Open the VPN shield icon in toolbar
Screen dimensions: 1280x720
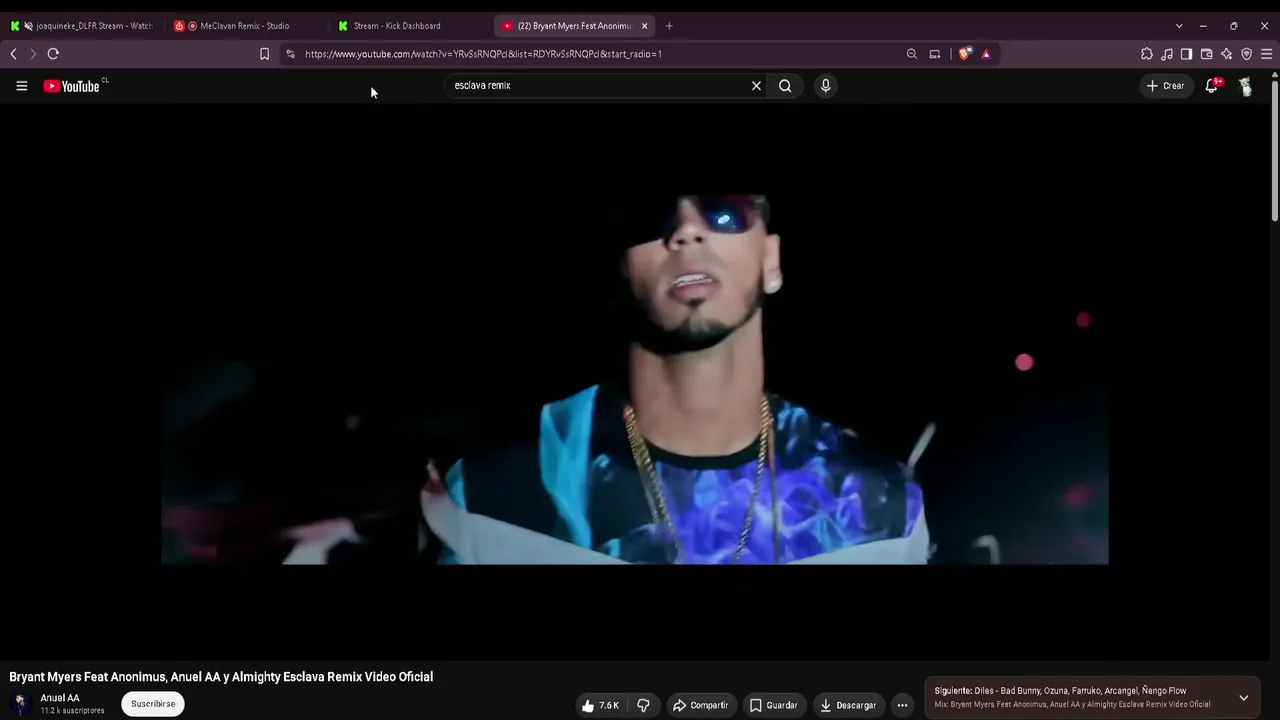point(1246,54)
